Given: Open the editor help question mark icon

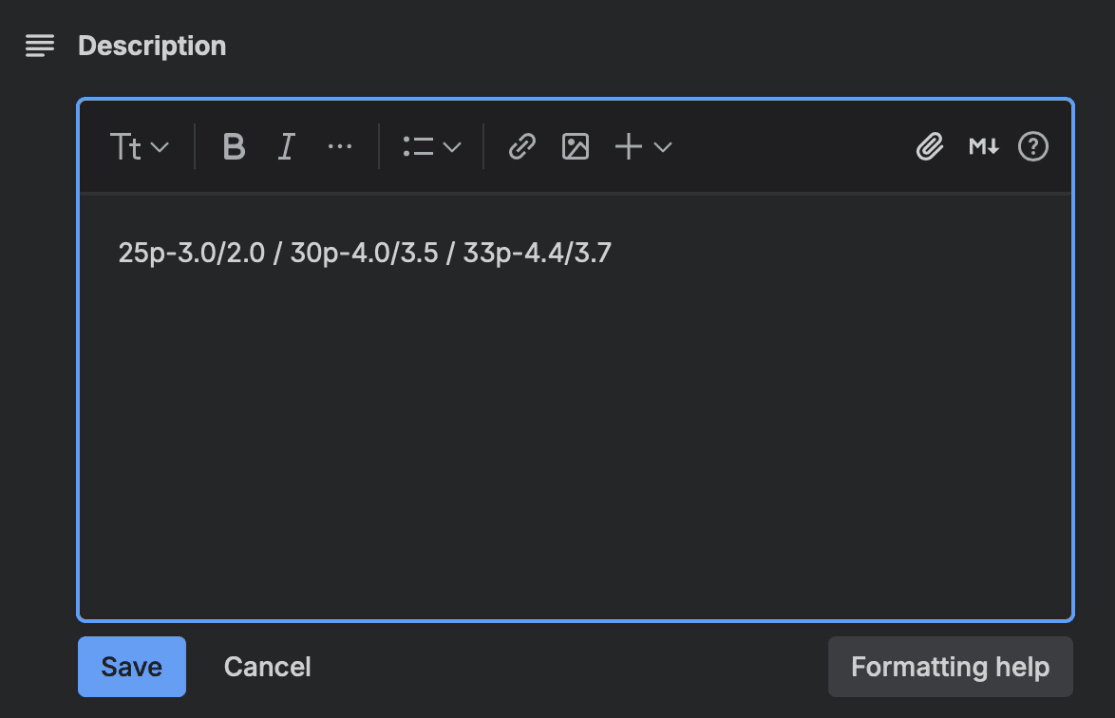Looking at the screenshot, I should (1033, 147).
